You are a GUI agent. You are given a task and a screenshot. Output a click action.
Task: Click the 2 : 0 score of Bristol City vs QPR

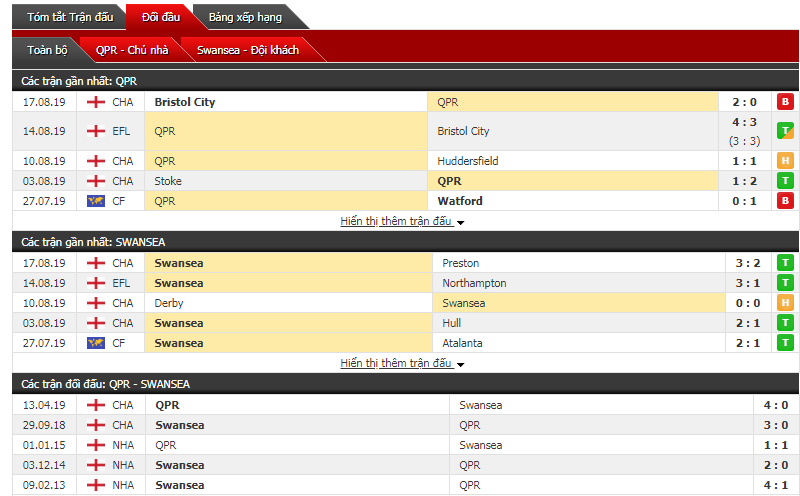pyautogui.click(x=744, y=102)
